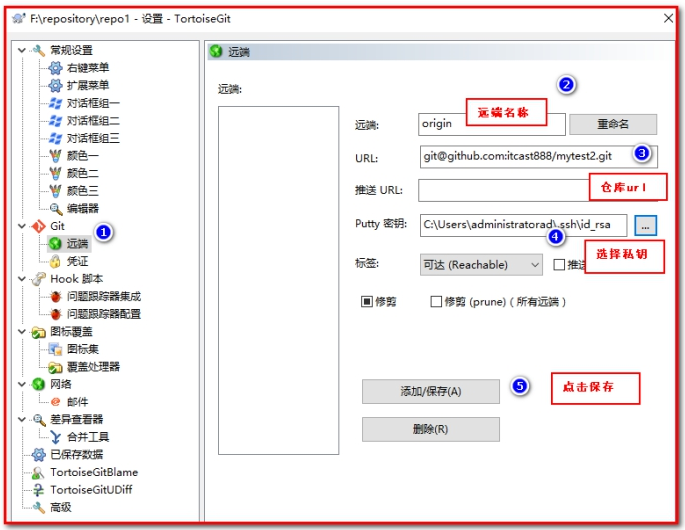Click the 远端 name field containing origin
The image size is (685, 530).
pyautogui.click(x=491, y=124)
